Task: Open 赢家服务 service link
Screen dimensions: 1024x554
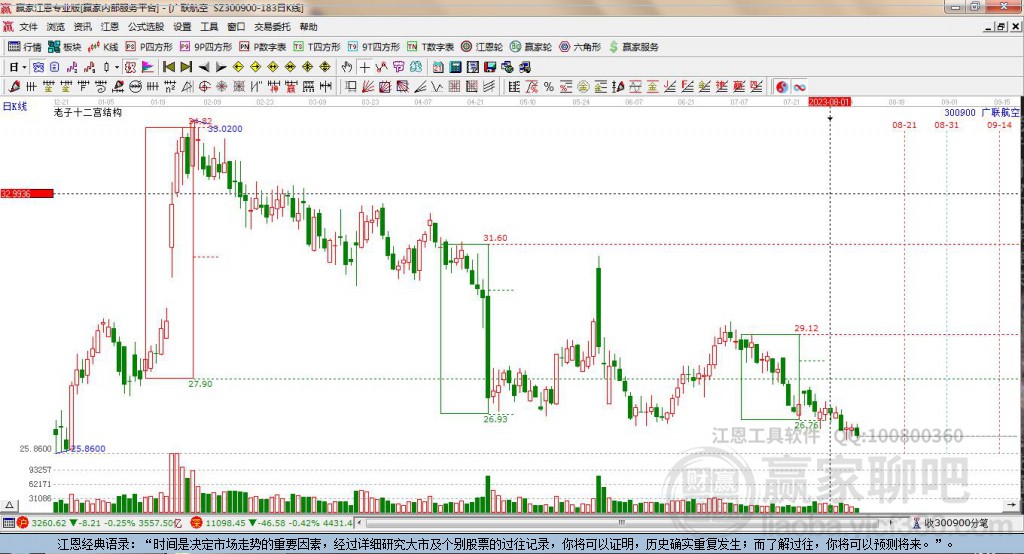Action: point(633,47)
